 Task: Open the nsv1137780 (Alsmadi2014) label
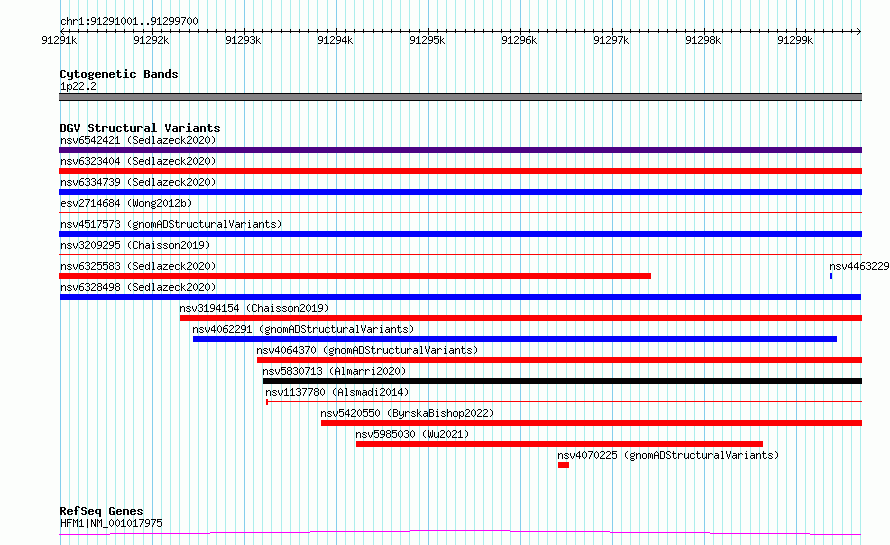point(337,392)
